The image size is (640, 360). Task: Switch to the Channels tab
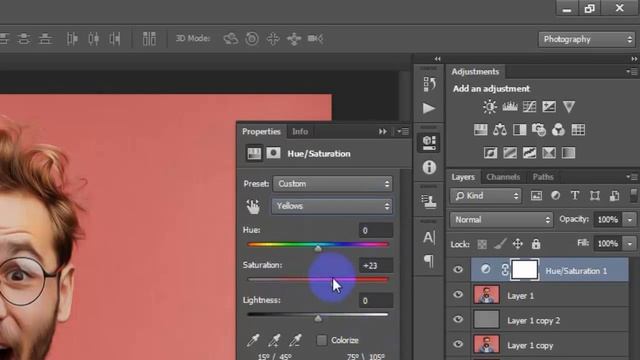503,177
